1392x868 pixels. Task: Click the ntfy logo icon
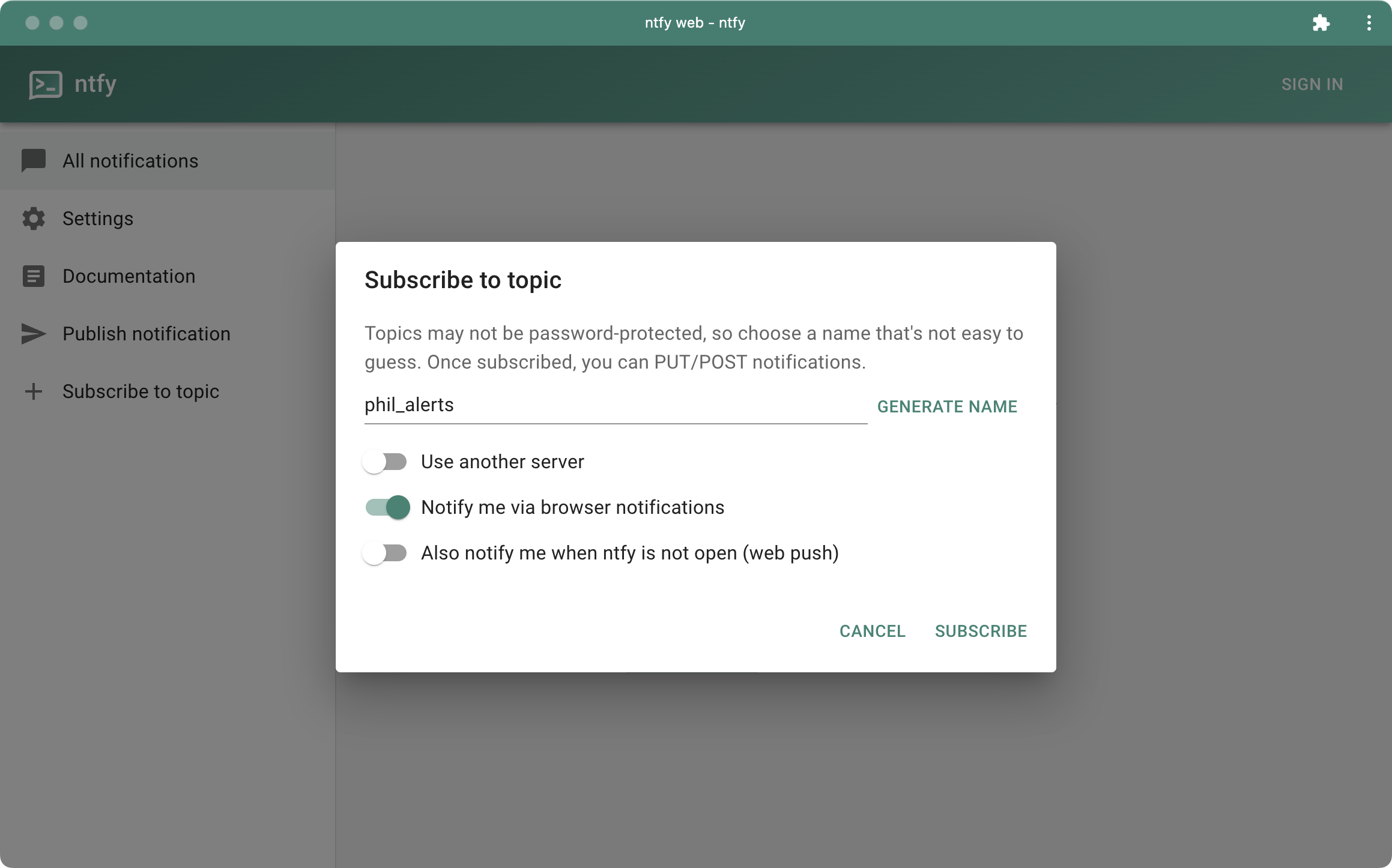click(x=46, y=85)
